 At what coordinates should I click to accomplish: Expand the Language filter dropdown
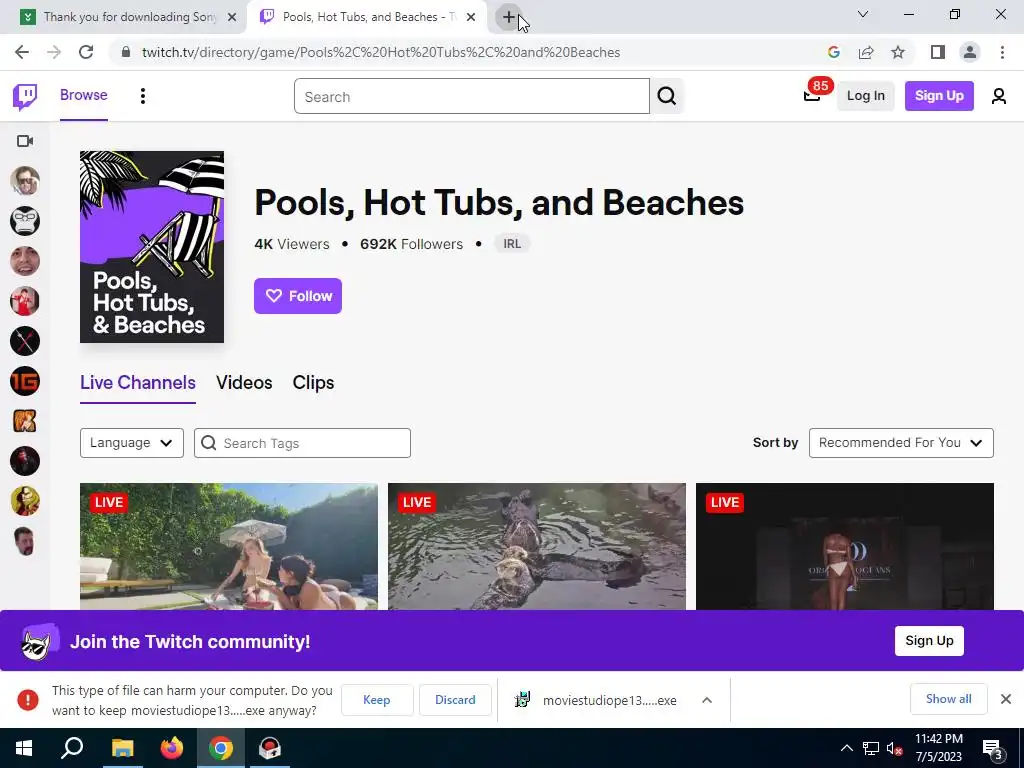(132, 443)
